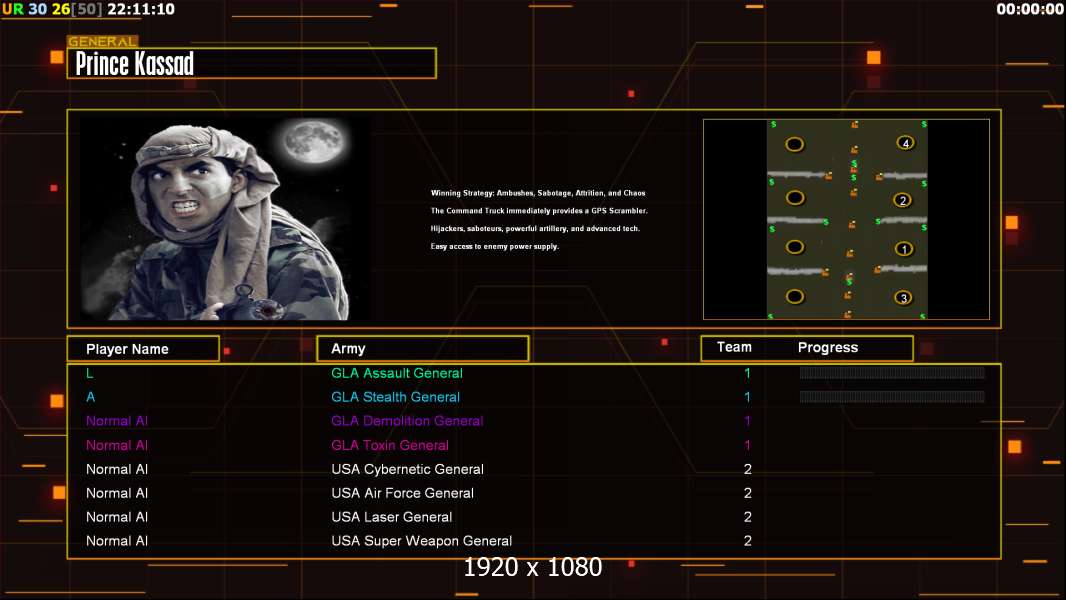Click USA Laser General army entry

pos(392,516)
